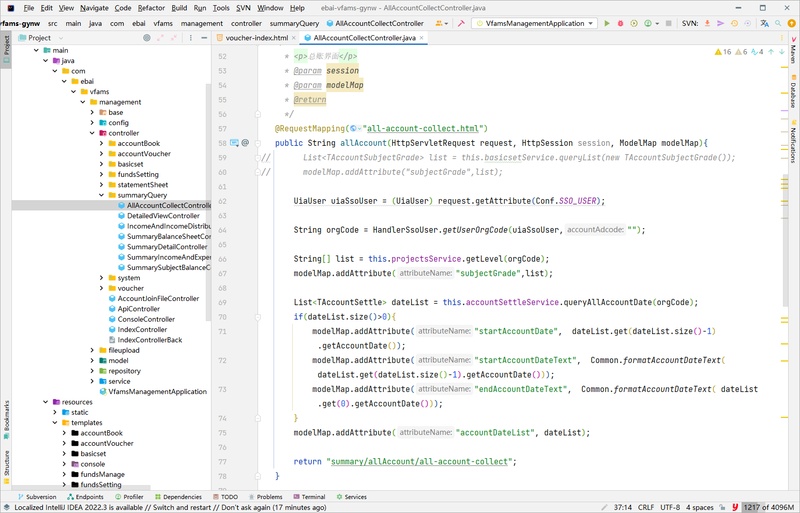The image size is (800, 513).
Task: Select DetailedViewController in the project tree
Action: [163, 216]
